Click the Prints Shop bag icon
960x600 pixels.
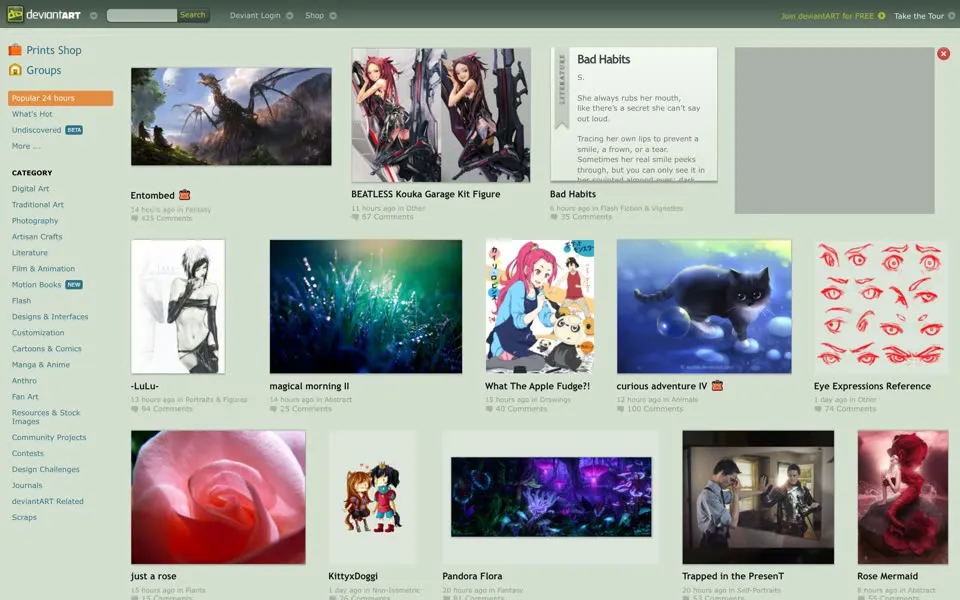click(x=15, y=50)
